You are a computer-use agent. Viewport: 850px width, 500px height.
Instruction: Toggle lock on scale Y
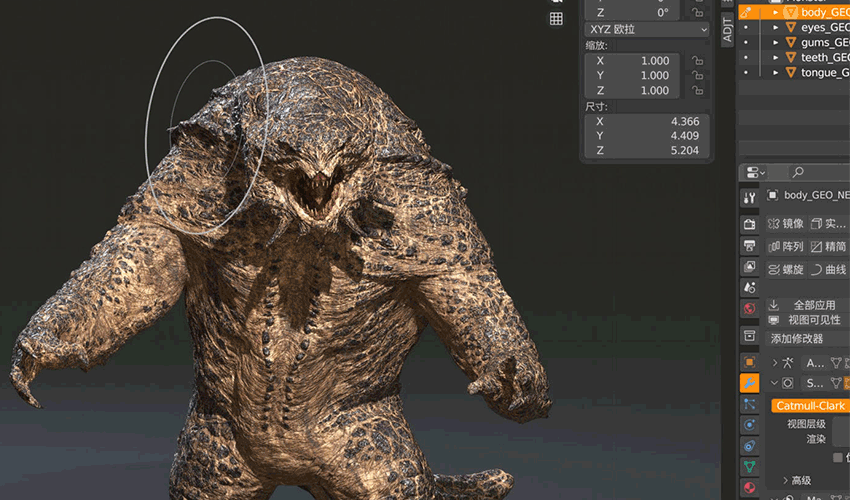pos(697,75)
